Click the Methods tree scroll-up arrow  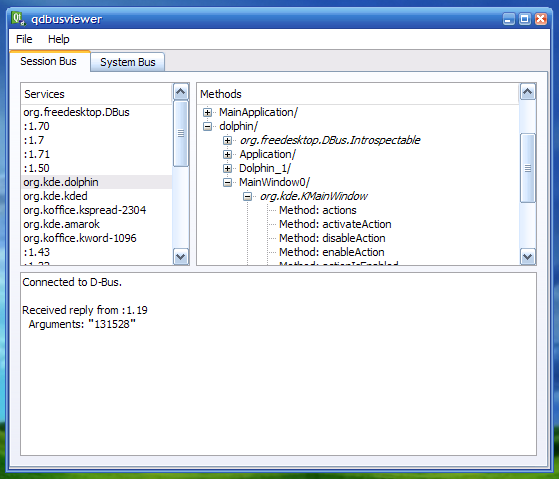click(528, 92)
